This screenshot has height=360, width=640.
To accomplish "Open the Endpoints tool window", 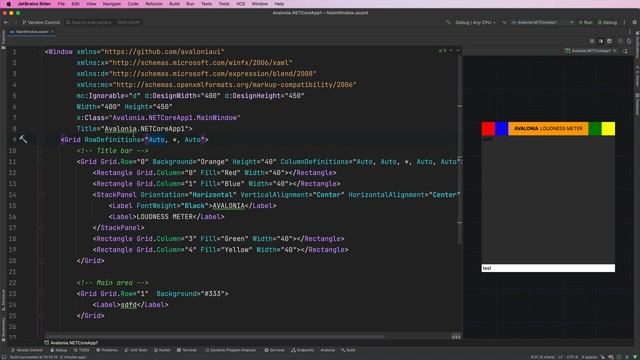I will tap(302, 350).
